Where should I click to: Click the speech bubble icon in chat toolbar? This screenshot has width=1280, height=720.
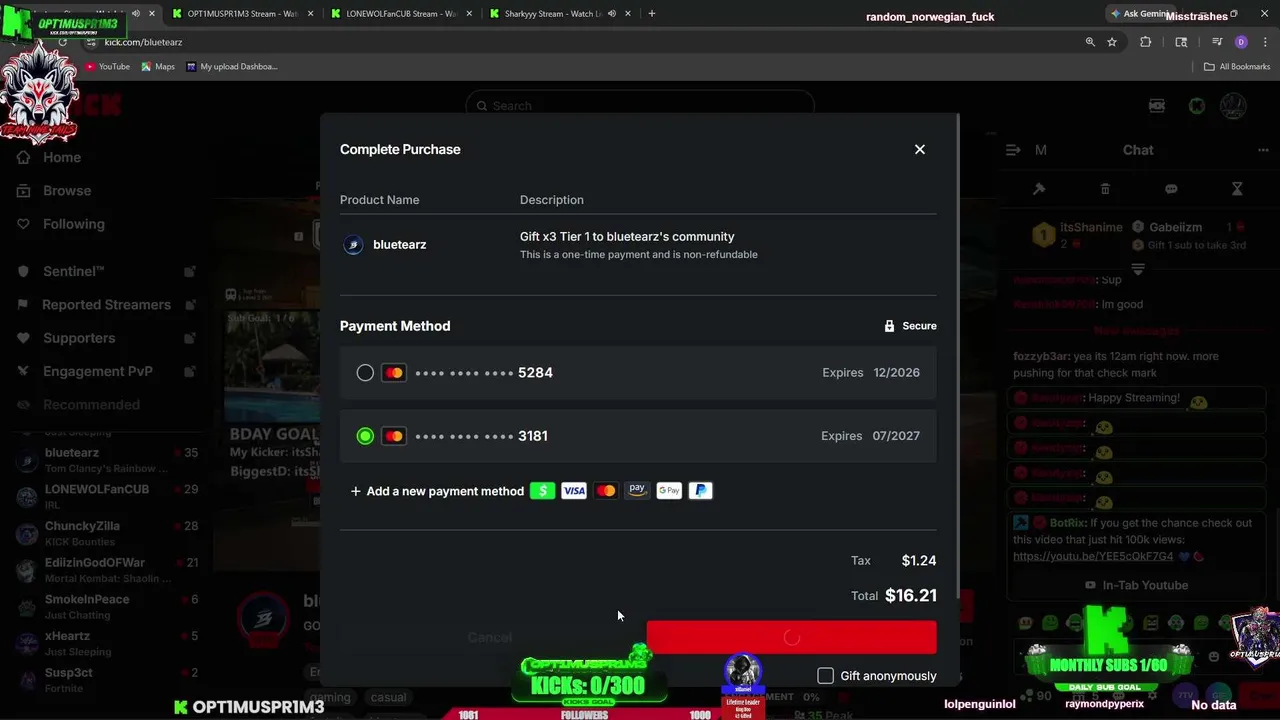pyautogui.click(x=1171, y=189)
